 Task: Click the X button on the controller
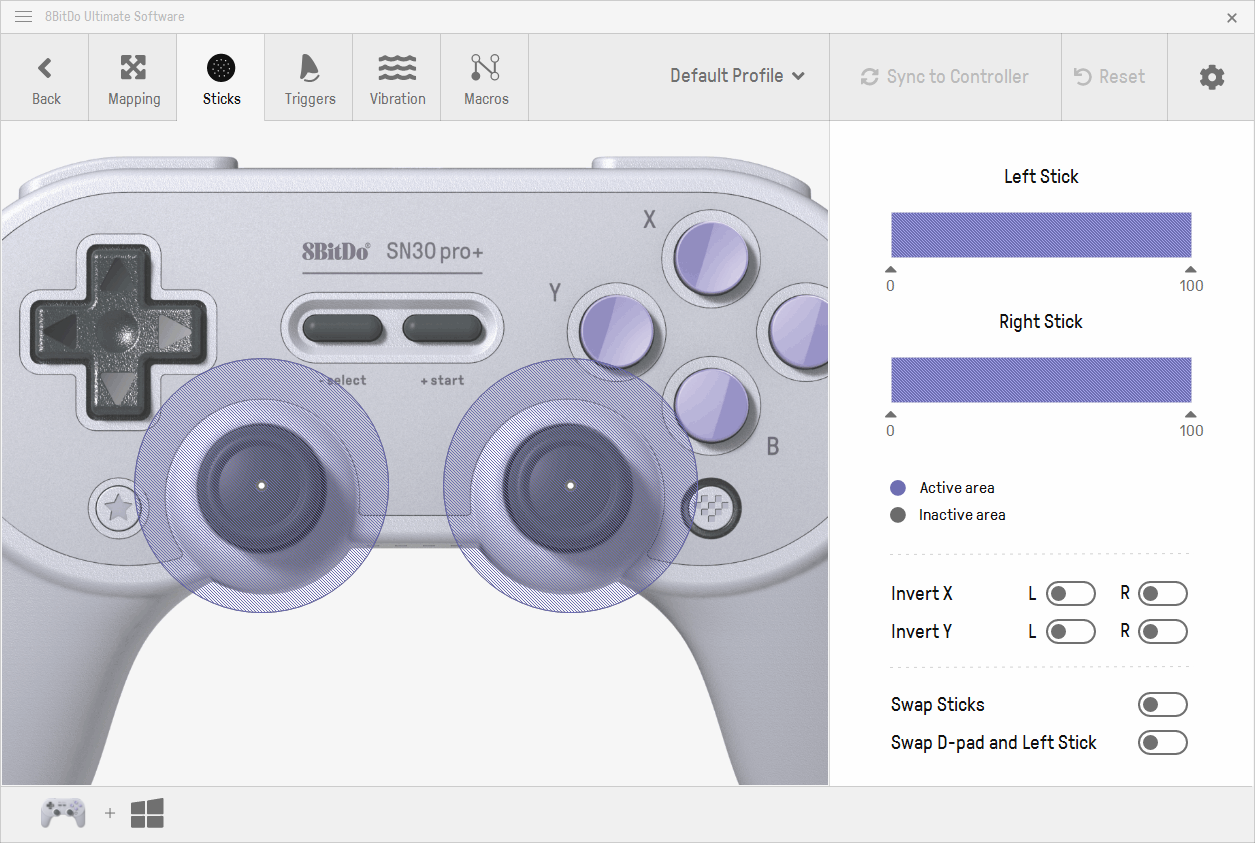point(712,257)
